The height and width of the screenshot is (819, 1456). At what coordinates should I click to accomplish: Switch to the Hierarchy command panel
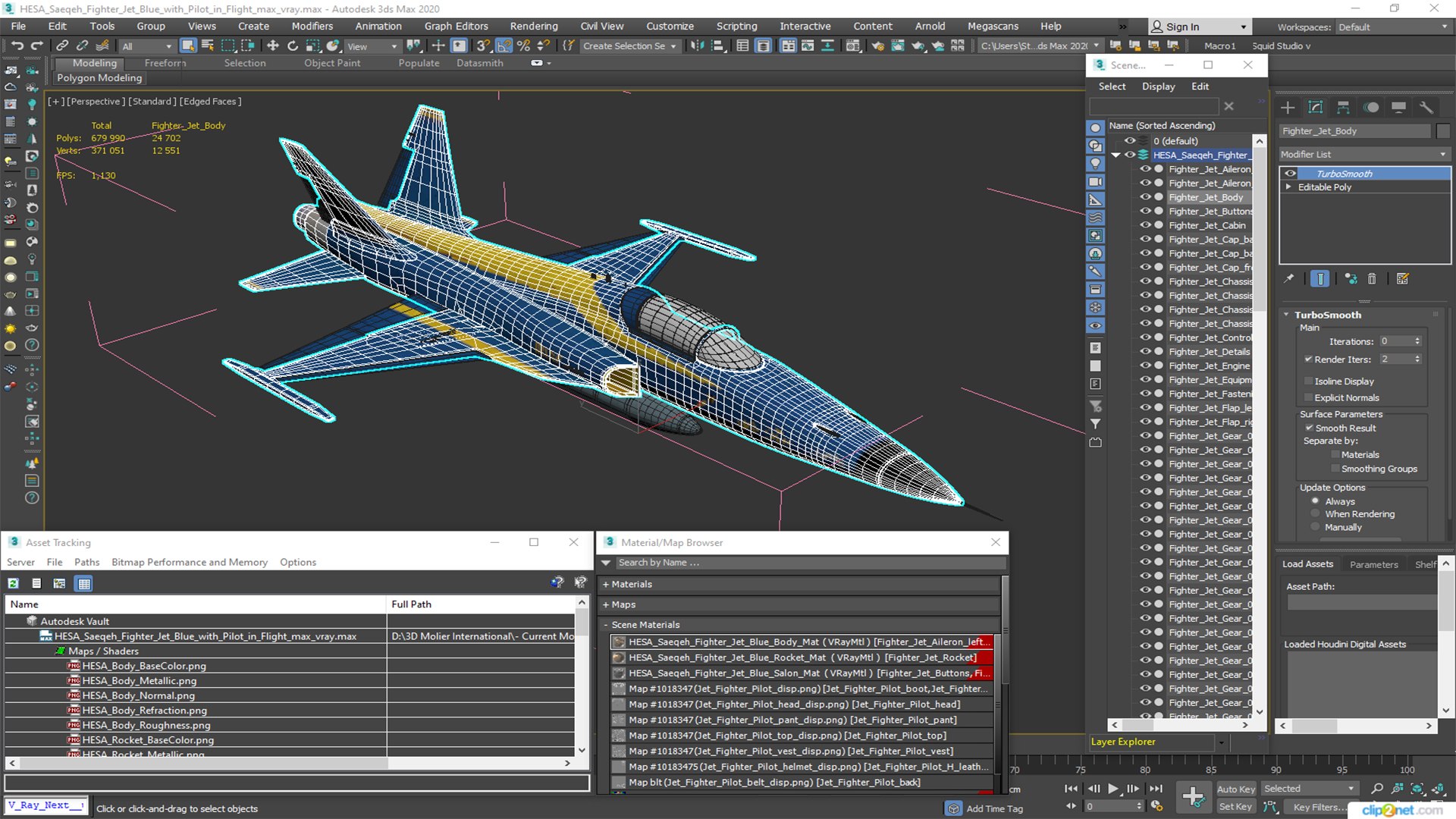1343,107
